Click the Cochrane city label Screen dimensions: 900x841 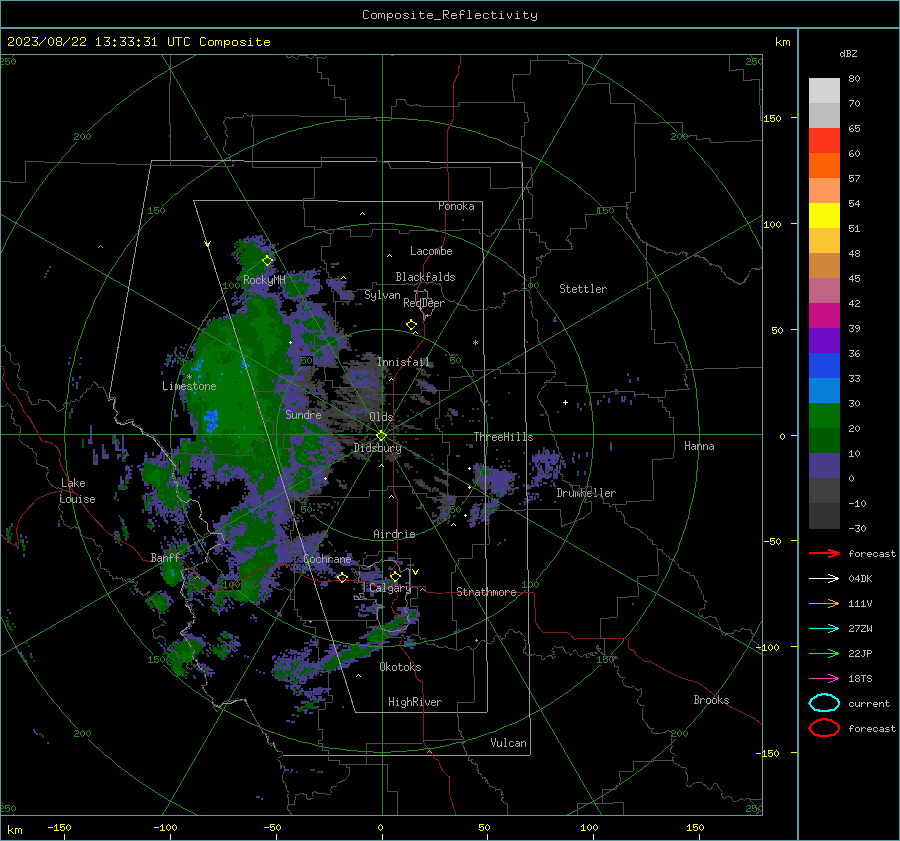pyautogui.click(x=327, y=559)
